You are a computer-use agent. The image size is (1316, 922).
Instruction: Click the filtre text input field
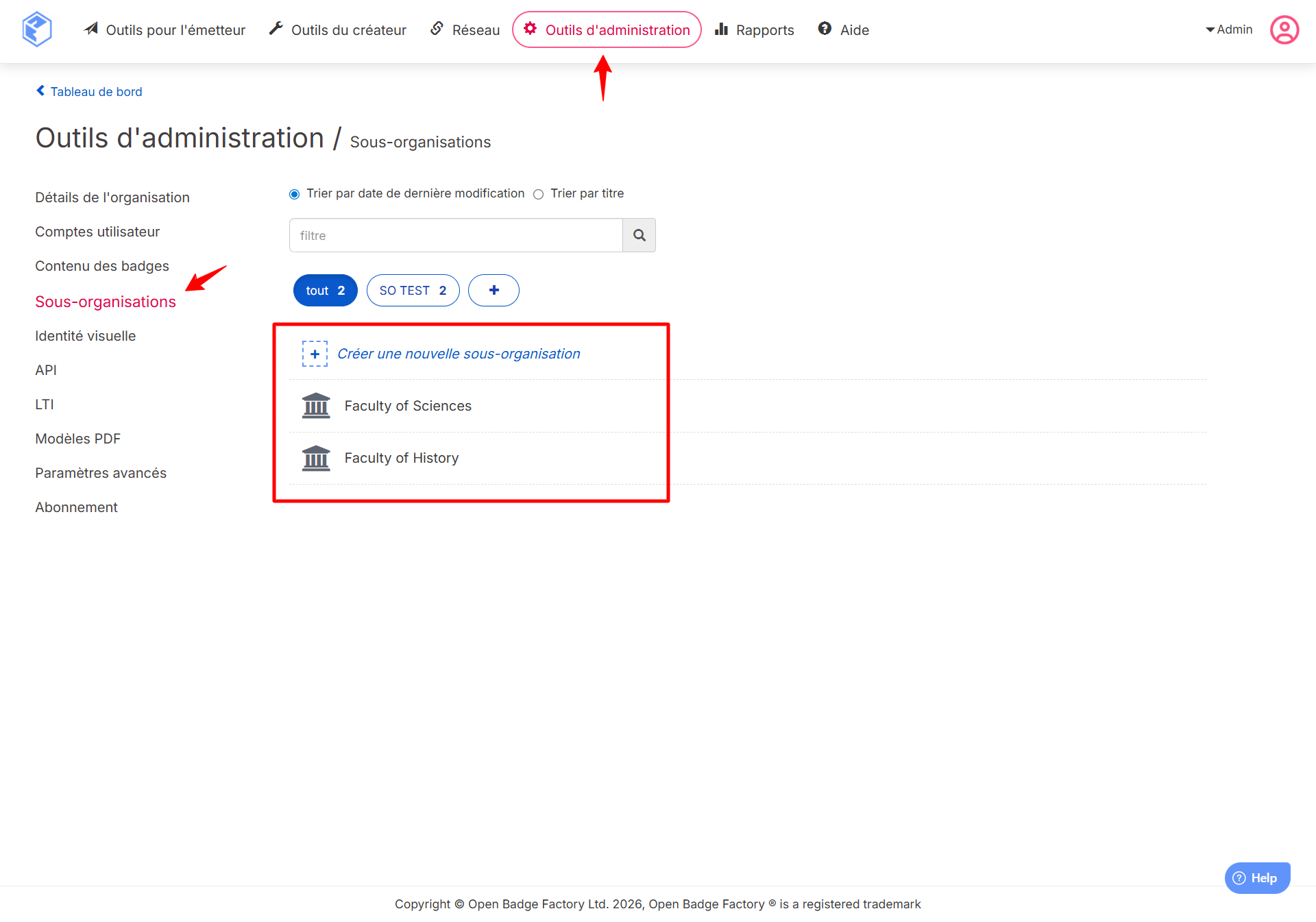456,235
